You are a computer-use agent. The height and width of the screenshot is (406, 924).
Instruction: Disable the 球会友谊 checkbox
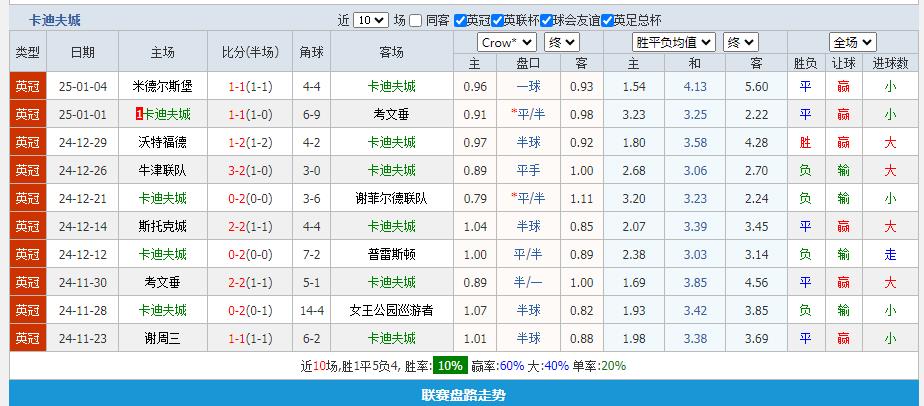[549, 20]
